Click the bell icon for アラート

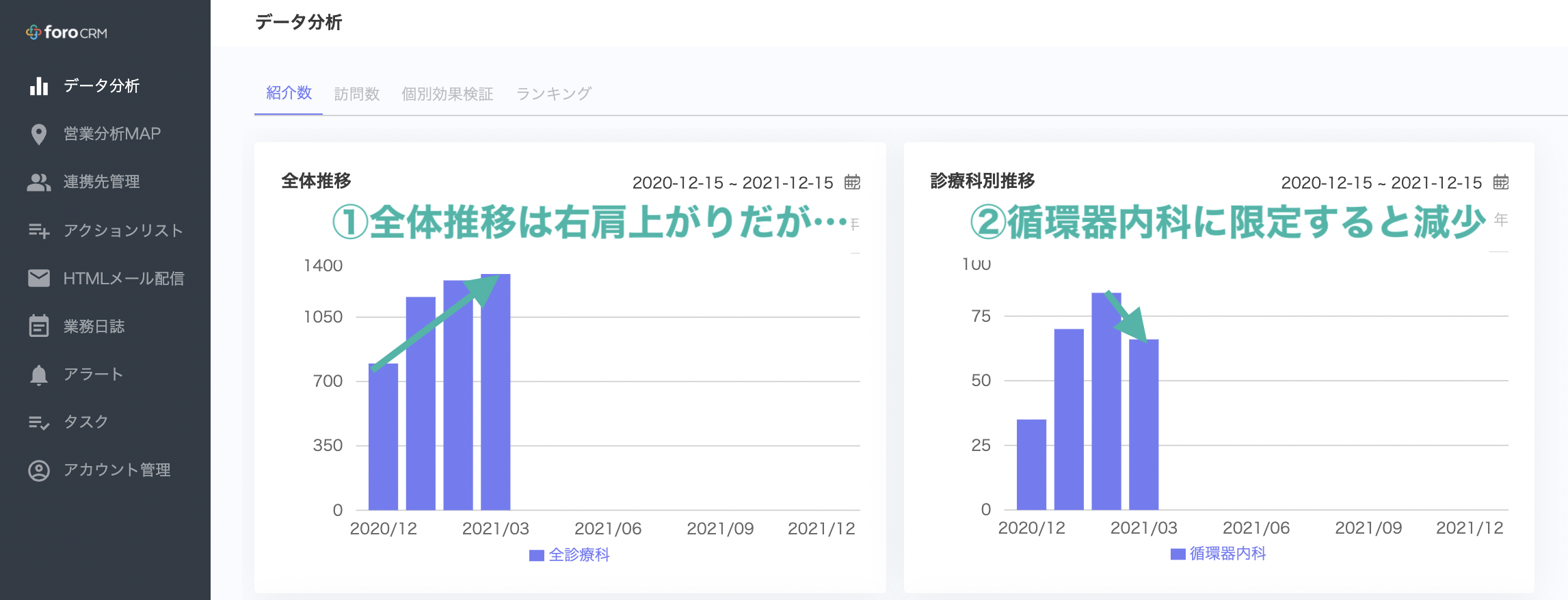coord(39,374)
